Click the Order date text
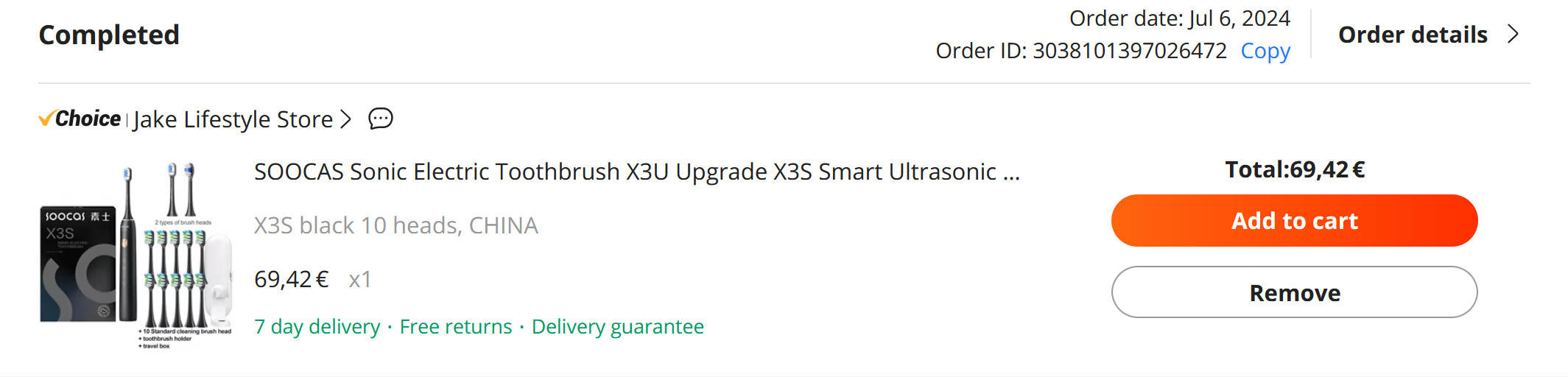The width and height of the screenshot is (1568, 377). pos(1179,18)
